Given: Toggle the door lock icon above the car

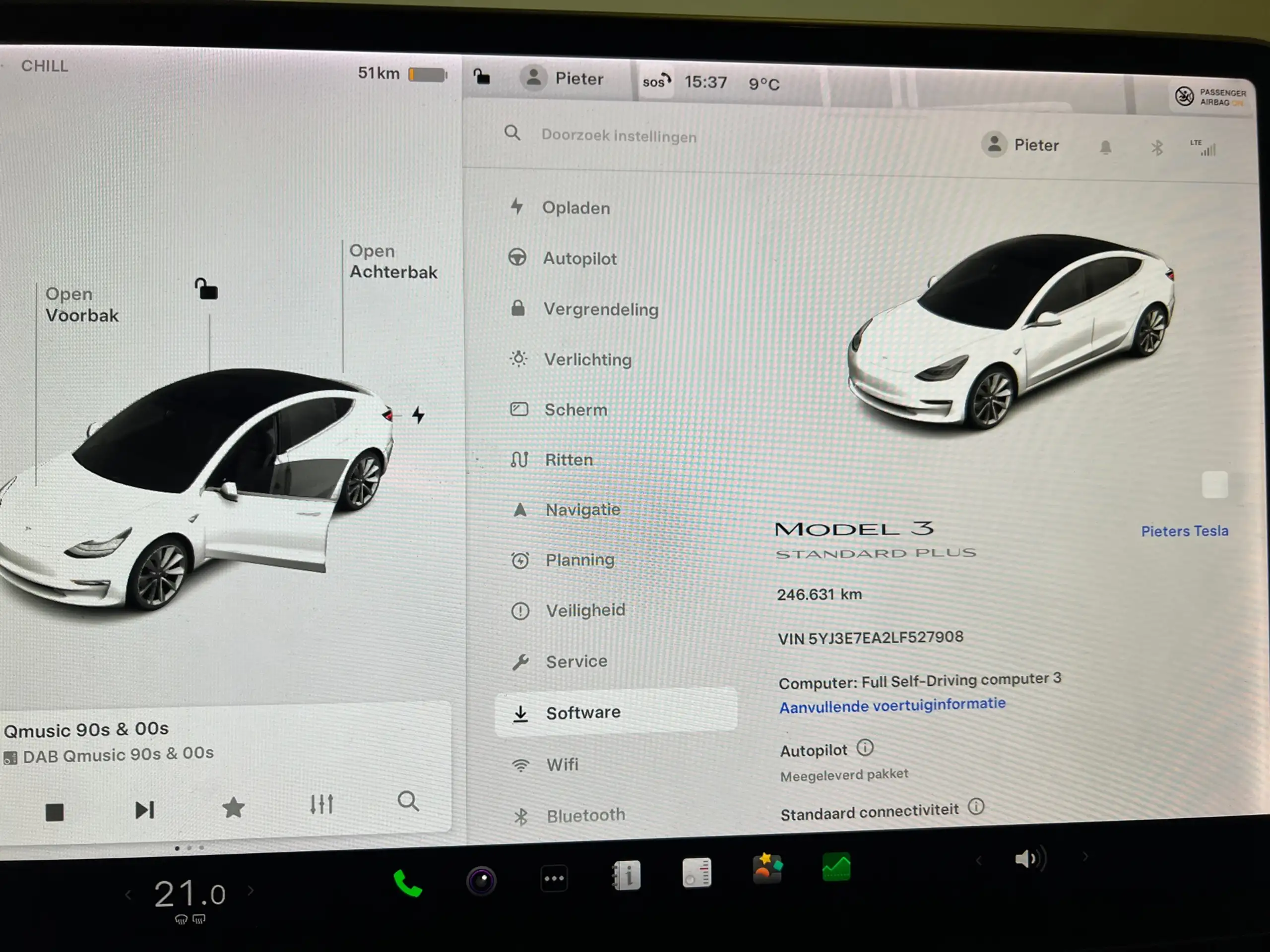Looking at the screenshot, I should (x=206, y=289).
